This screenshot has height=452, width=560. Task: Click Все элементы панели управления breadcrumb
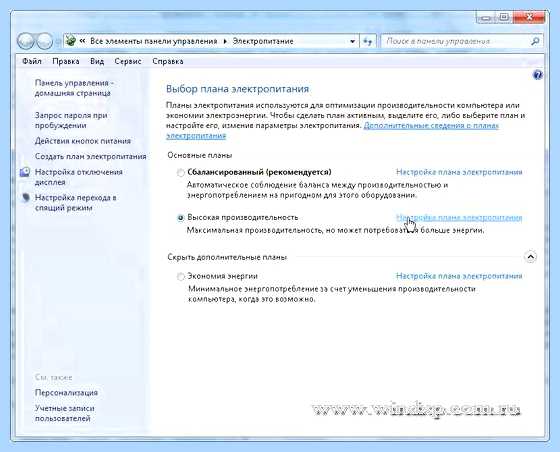(154, 41)
